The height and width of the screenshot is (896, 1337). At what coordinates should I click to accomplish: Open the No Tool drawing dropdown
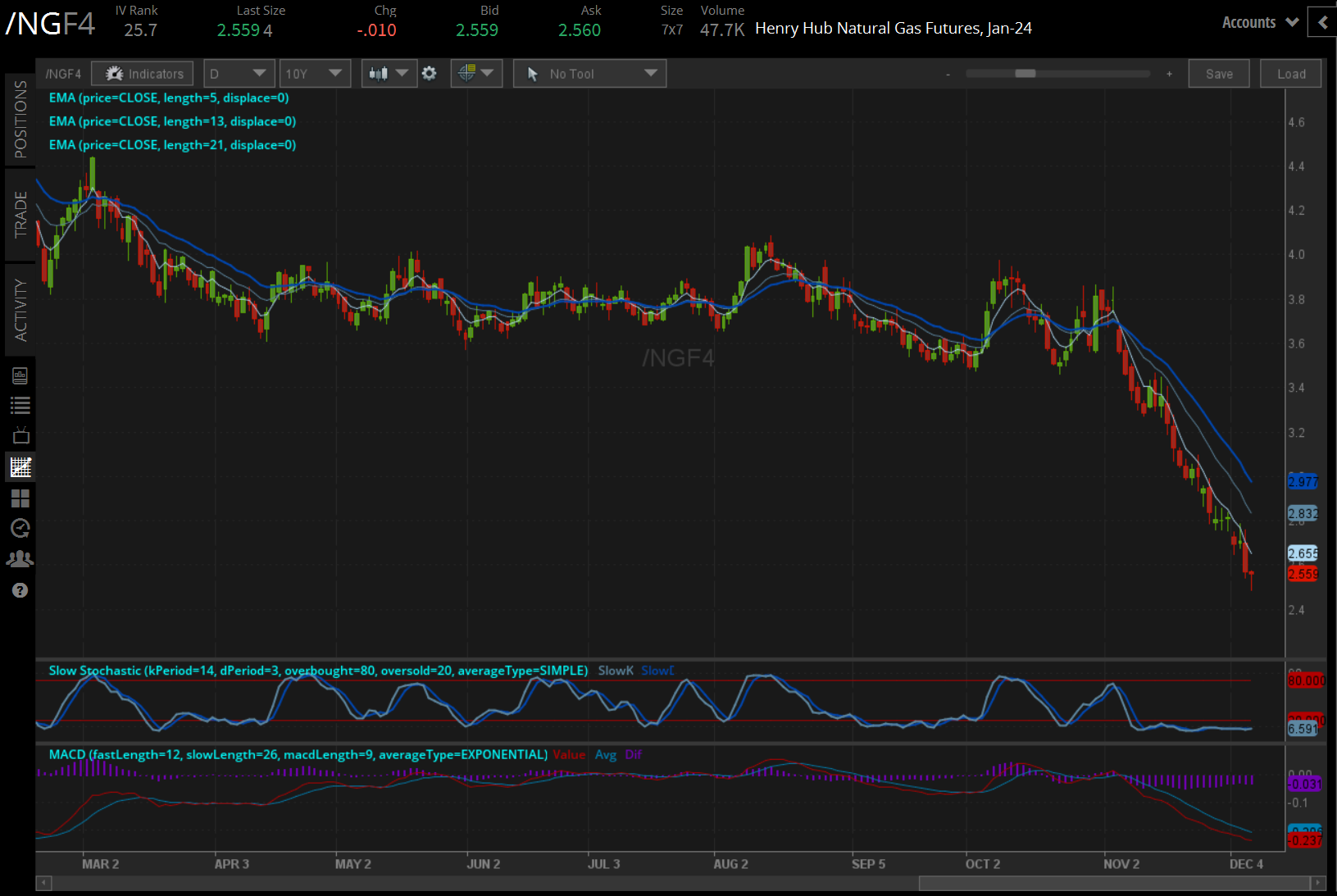coord(589,74)
